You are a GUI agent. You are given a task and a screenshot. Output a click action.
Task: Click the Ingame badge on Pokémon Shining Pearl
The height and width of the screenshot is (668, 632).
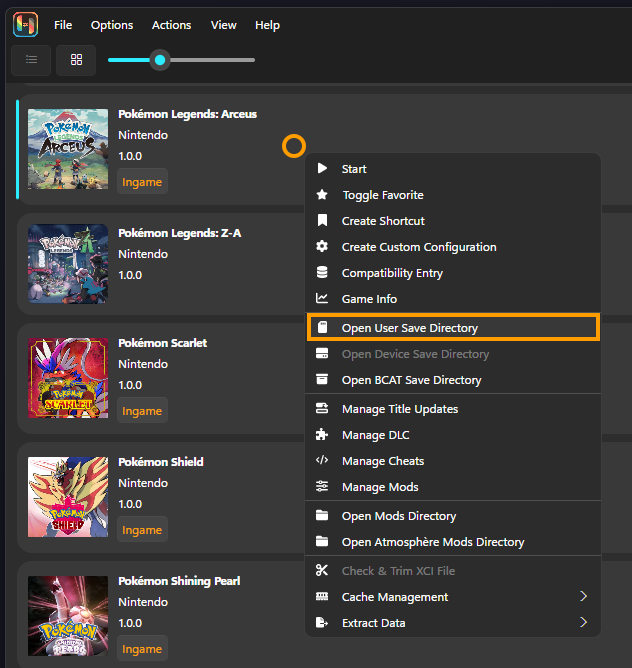point(142,649)
